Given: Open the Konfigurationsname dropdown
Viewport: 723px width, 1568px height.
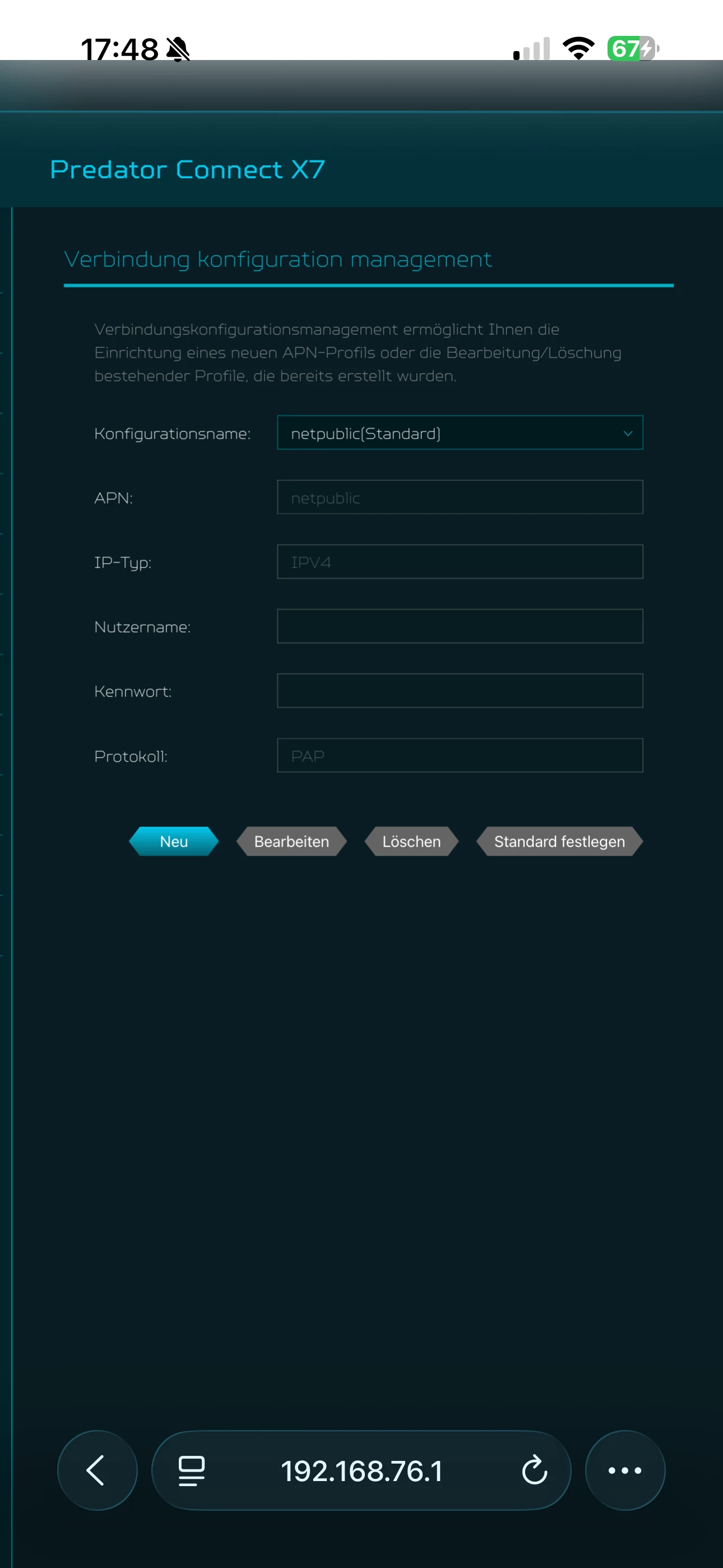Looking at the screenshot, I should (460, 433).
